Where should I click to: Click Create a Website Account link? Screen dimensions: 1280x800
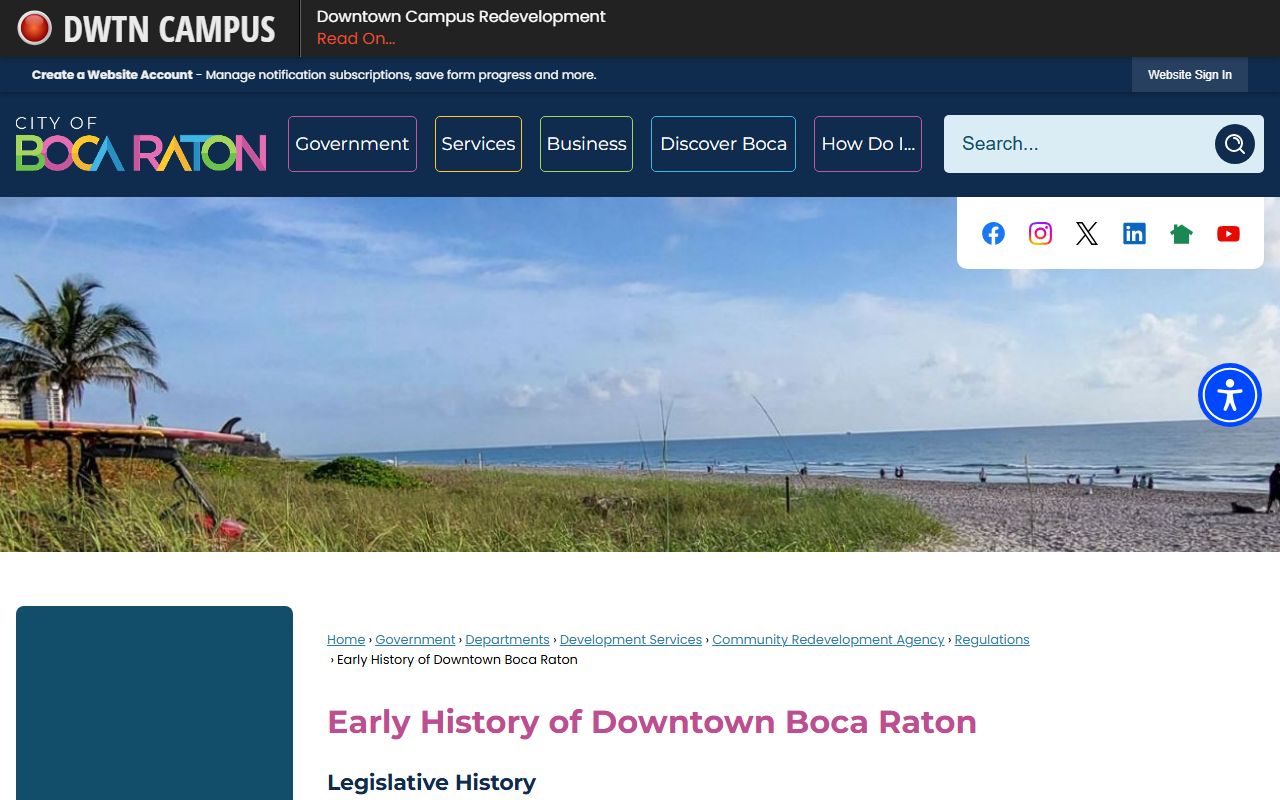(112, 75)
